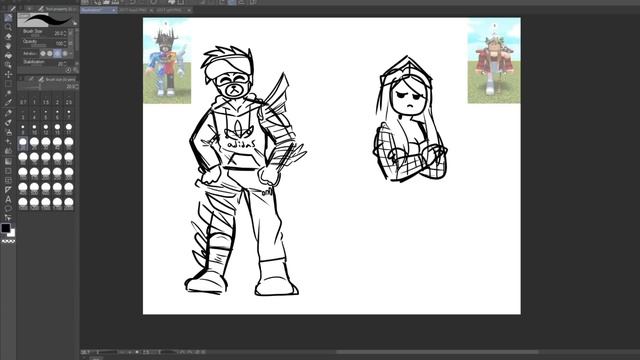Choose brush size preset 12
Screen dimensions: 640x360
[x=46, y=129]
